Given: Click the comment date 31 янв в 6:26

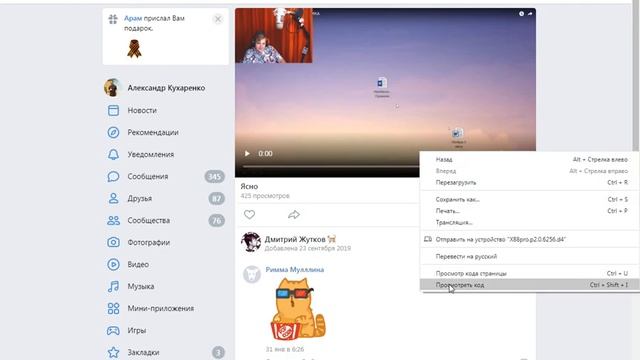Looking at the screenshot, I should [284, 349].
